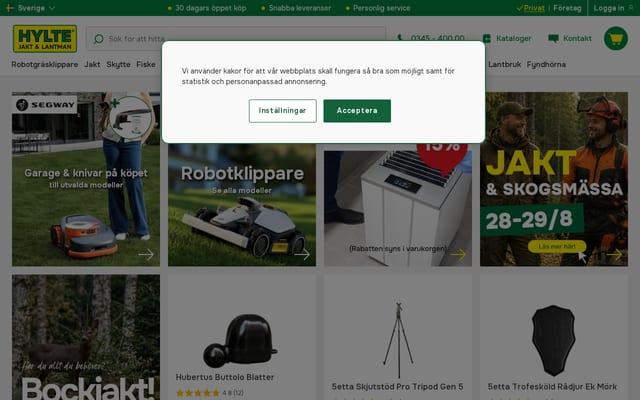Open the Fyndhörna category menu
Image resolution: width=640 pixels, height=400 pixels.
[x=546, y=64]
